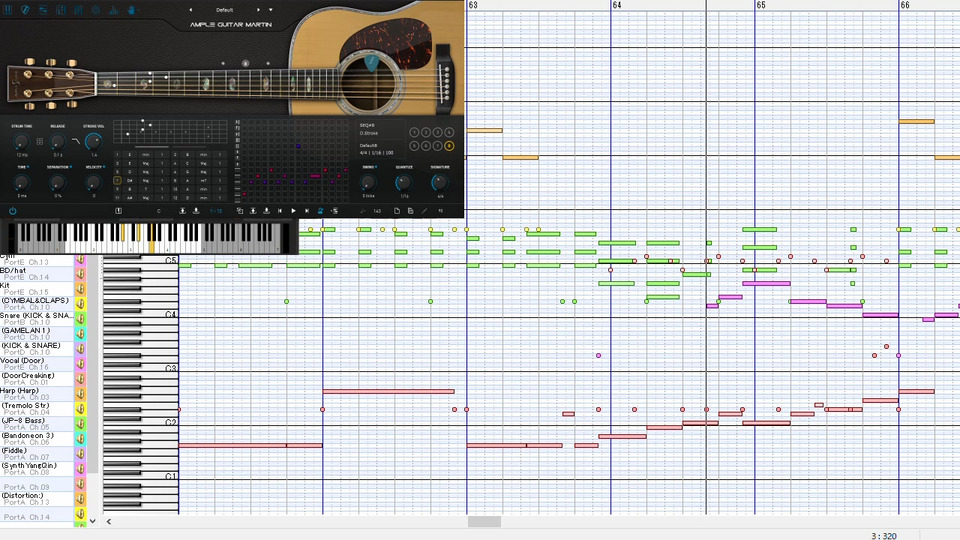Screen dimensions: 960x540
Task: Toggle speaker for Harp (Harp) track
Action: [x=80, y=394]
